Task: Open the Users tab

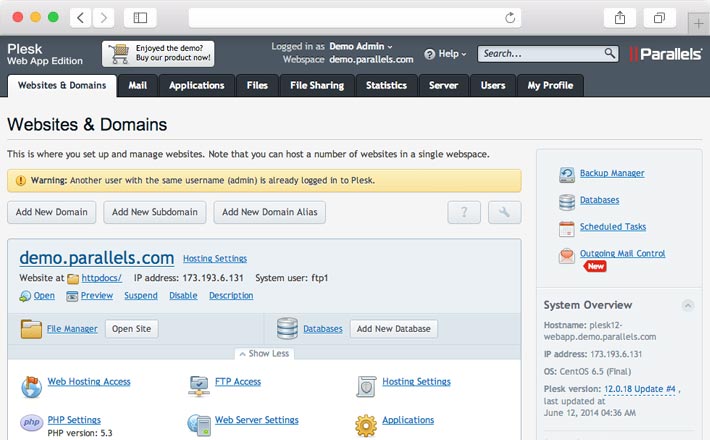Action: 493,86
